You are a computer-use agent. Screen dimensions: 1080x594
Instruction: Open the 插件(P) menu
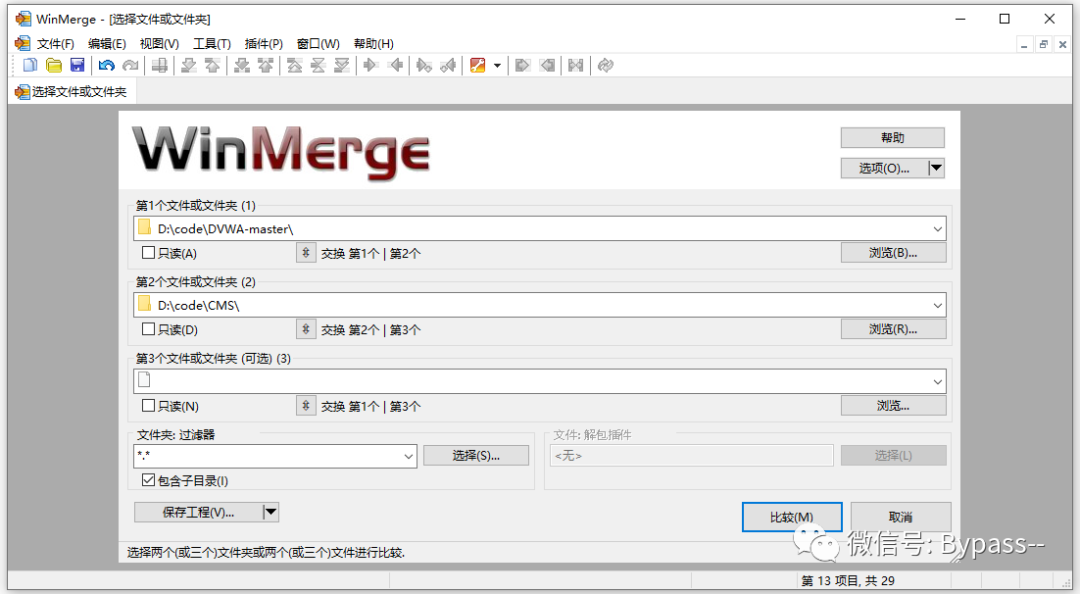pyautogui.click(x=264, y=44)
